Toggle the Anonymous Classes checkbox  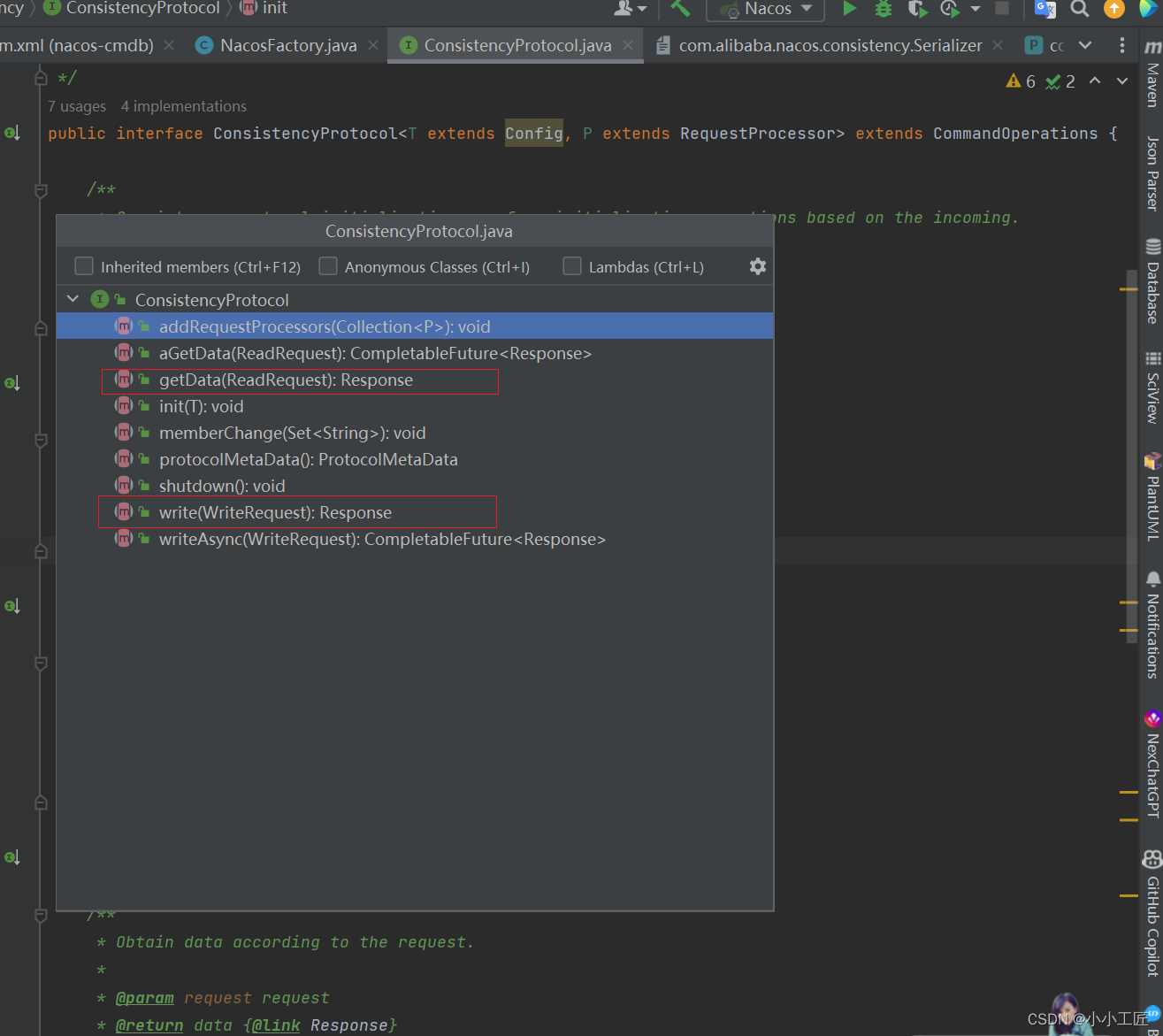pyautogui.click(x=328, y=266)
